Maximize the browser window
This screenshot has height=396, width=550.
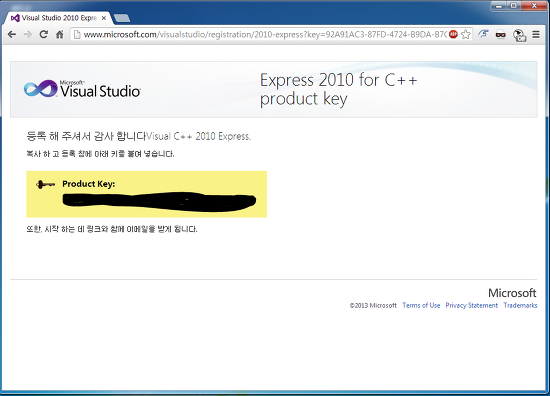pos(514,6)
